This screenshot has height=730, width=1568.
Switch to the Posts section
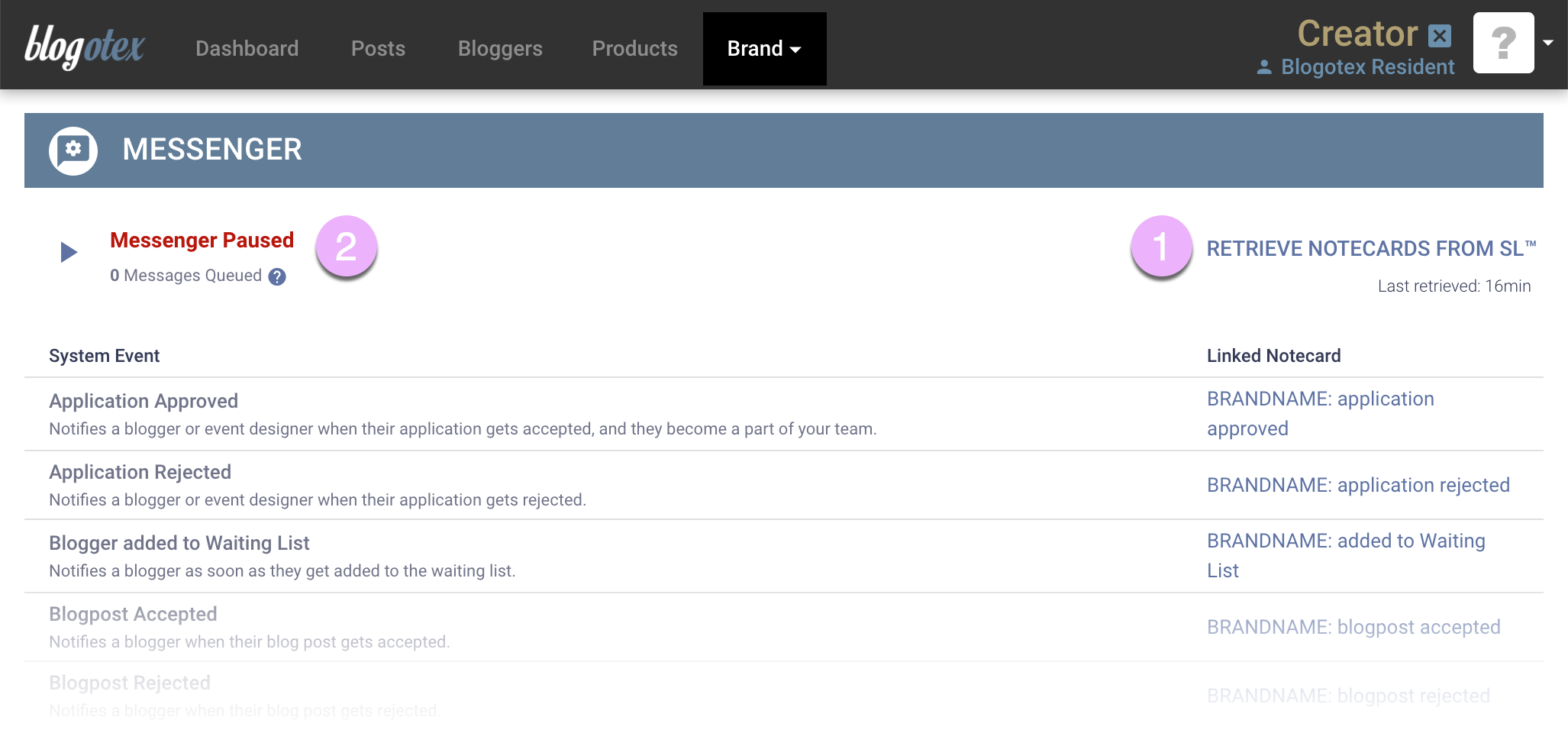click(x=378, y=48)
